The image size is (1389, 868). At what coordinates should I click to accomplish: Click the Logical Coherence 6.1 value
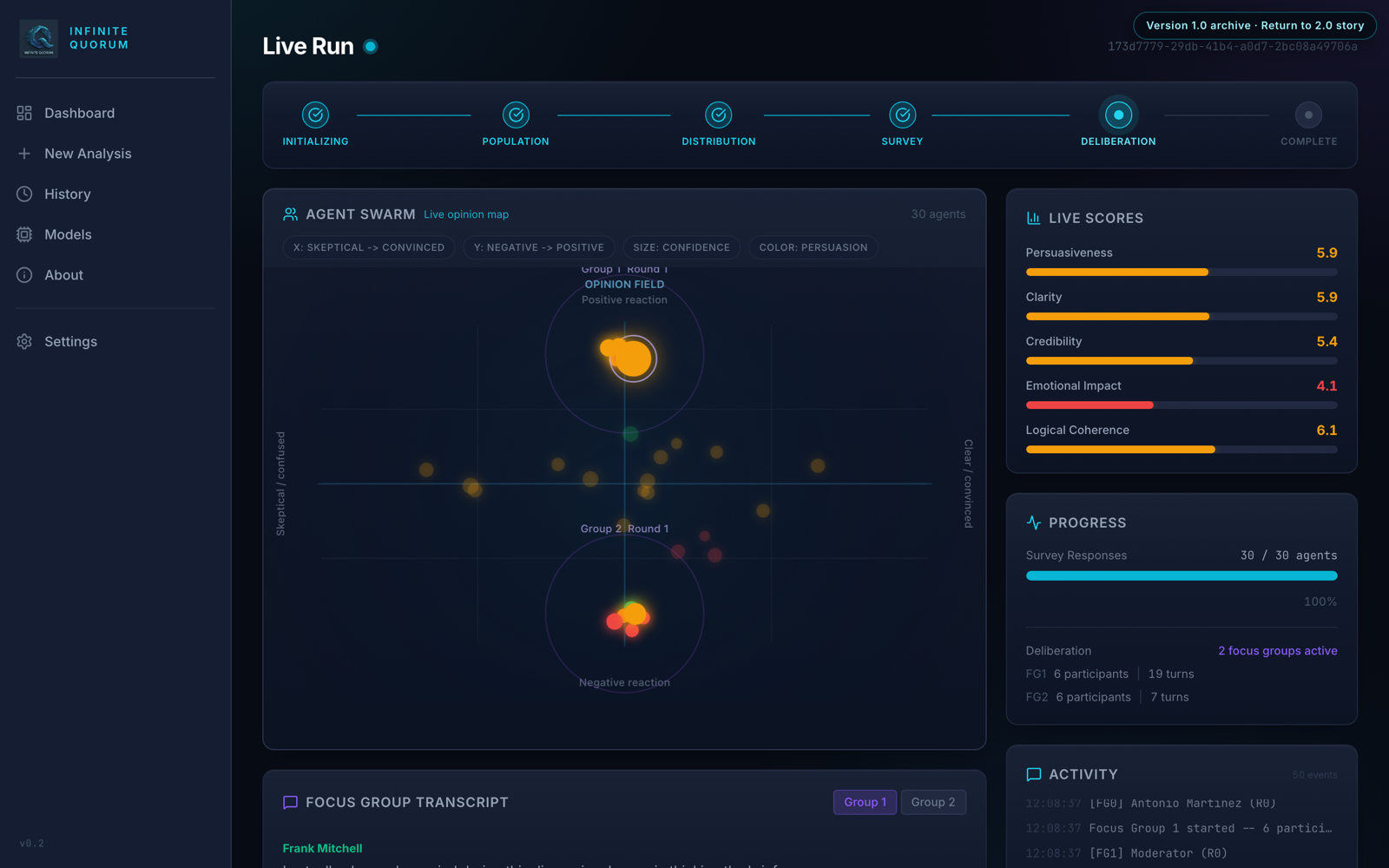(1326, 431)
